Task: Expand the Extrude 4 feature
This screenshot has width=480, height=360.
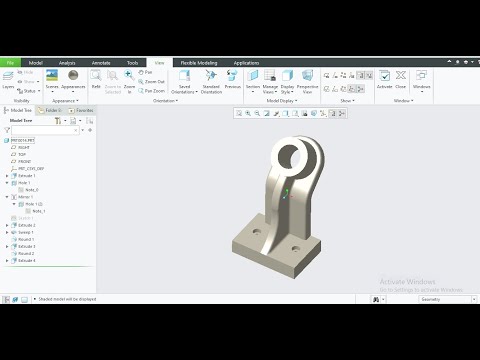Action: click(7, 261)
